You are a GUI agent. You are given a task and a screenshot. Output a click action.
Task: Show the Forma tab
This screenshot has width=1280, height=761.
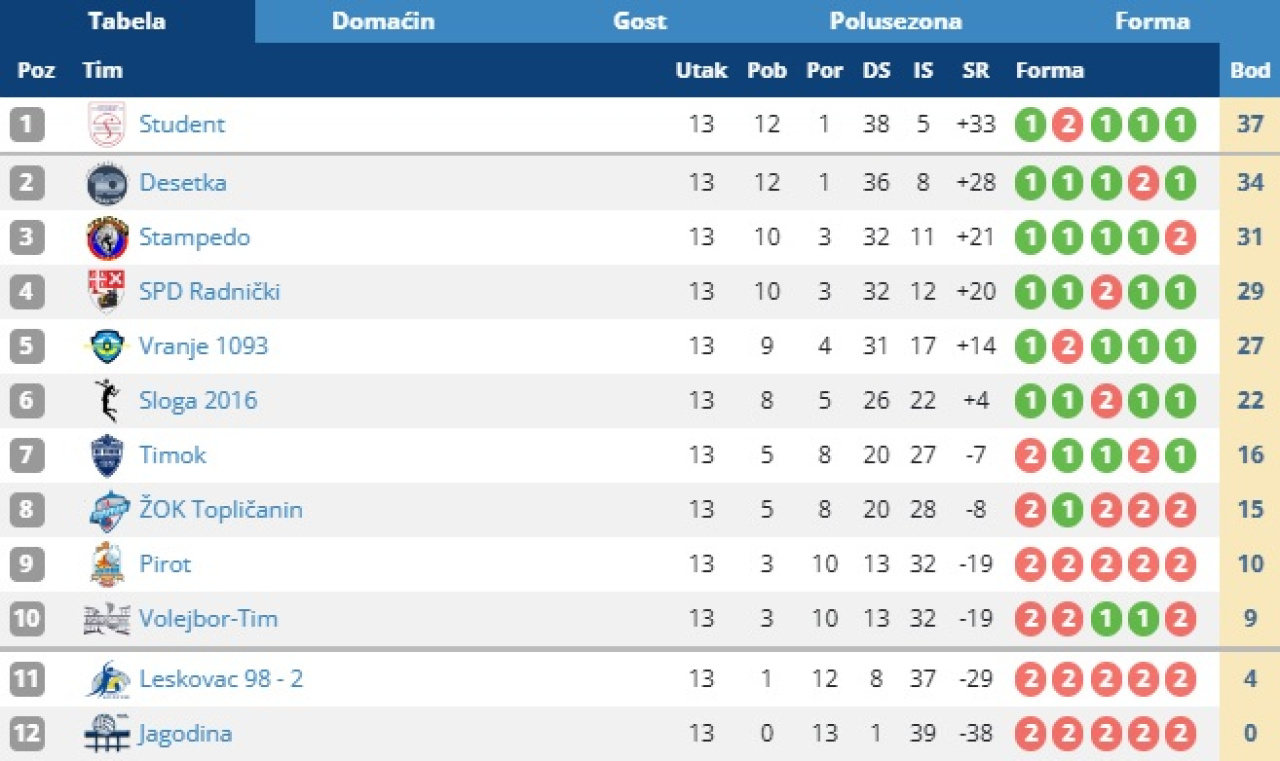coord(1152,21)
